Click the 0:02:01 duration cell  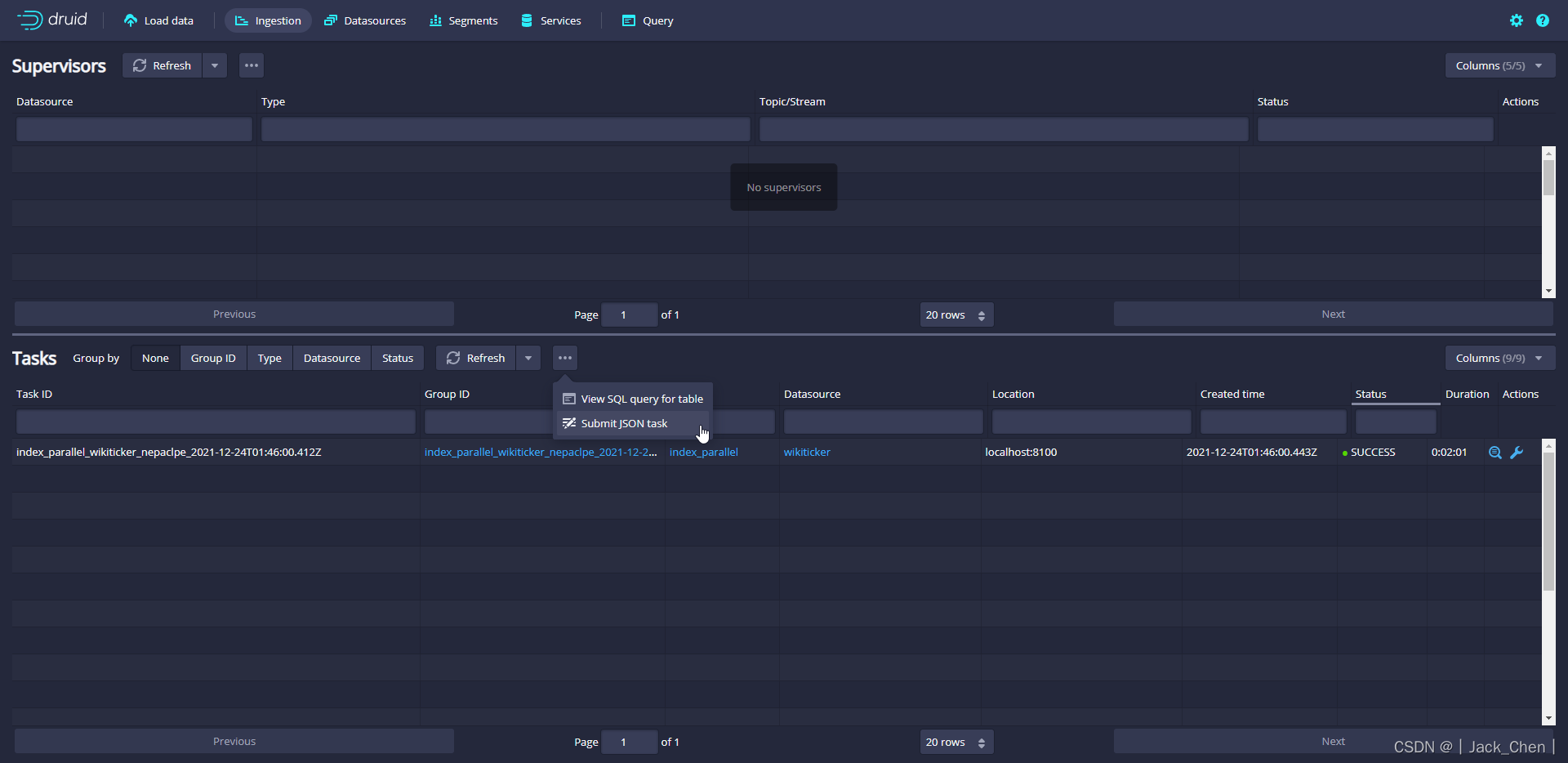click(1449, 452)
